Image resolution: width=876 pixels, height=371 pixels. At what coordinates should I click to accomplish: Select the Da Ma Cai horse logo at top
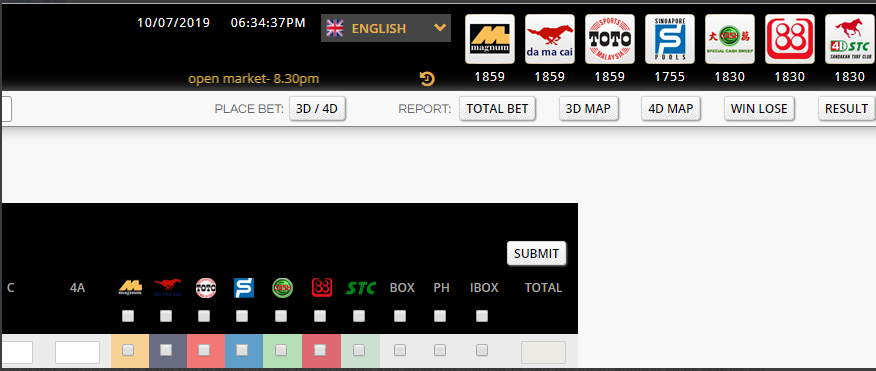[x=550, y=39]
